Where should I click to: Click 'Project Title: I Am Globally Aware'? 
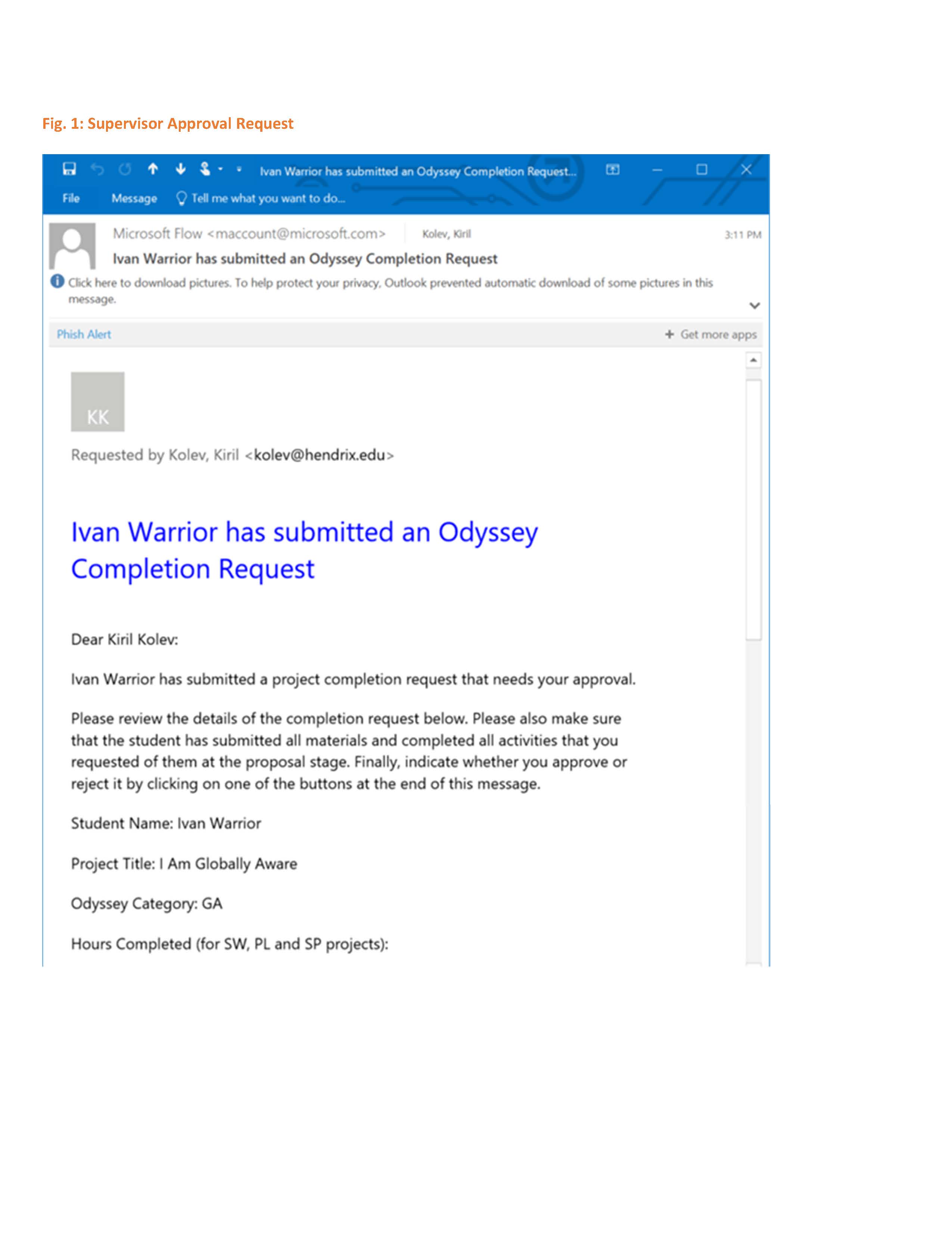coord(184,863)
